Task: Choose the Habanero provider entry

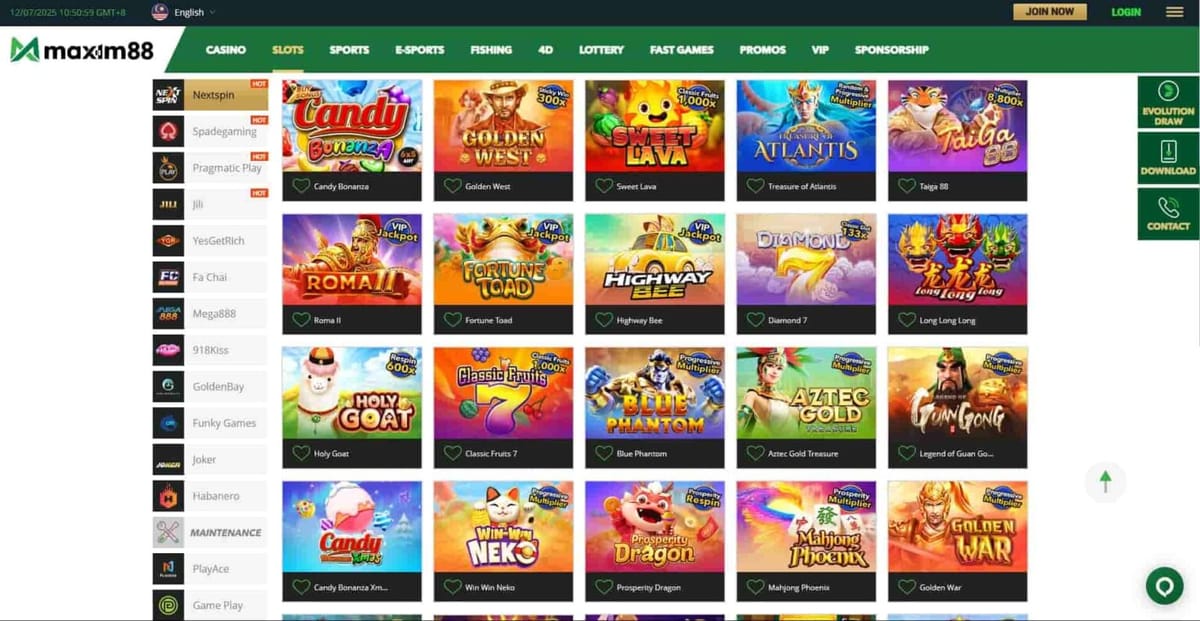Action: tap(210, 496)
